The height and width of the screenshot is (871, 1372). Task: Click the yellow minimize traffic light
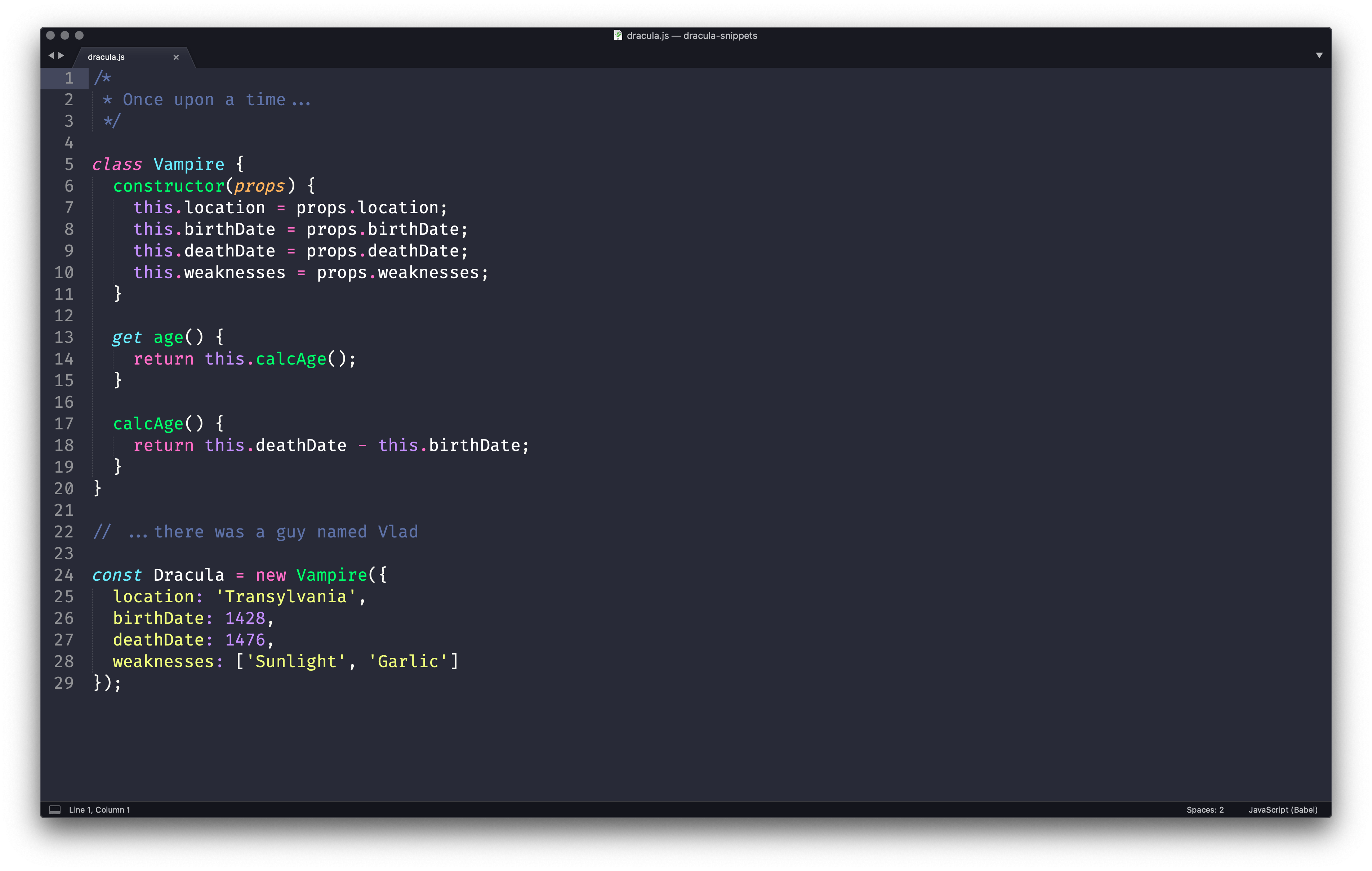click(x=66, y=35)
